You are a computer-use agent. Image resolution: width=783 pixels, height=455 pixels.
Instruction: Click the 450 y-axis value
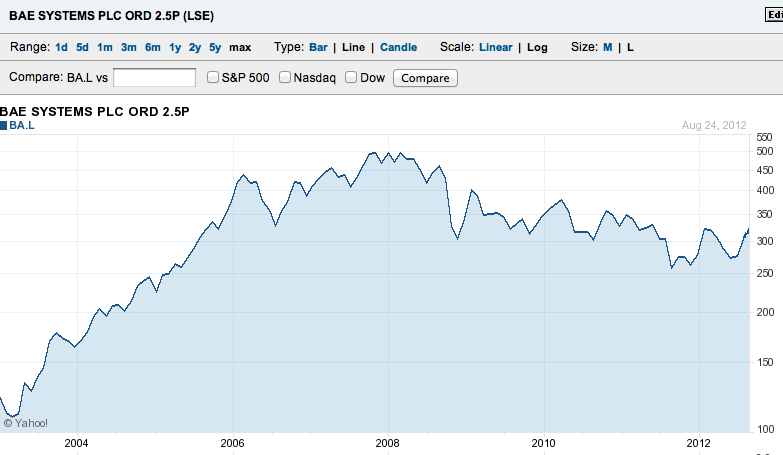pos(765,170)
